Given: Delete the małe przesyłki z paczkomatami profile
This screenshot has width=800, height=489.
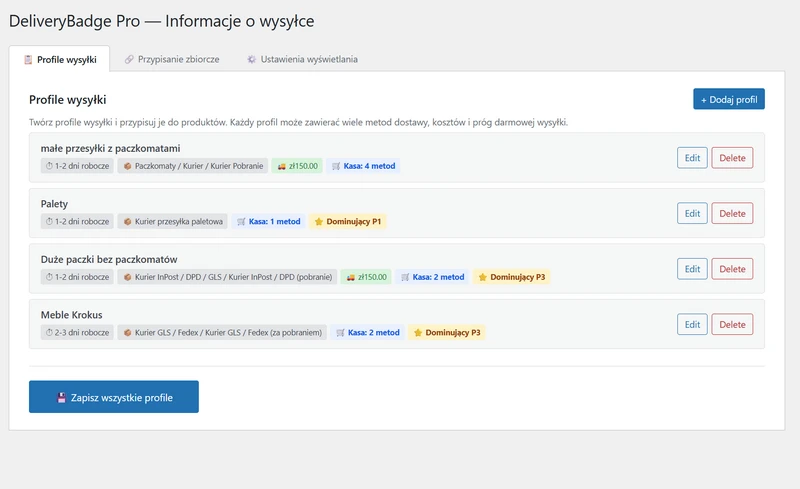Looking at the screenshot, I should tap(732, 158).
